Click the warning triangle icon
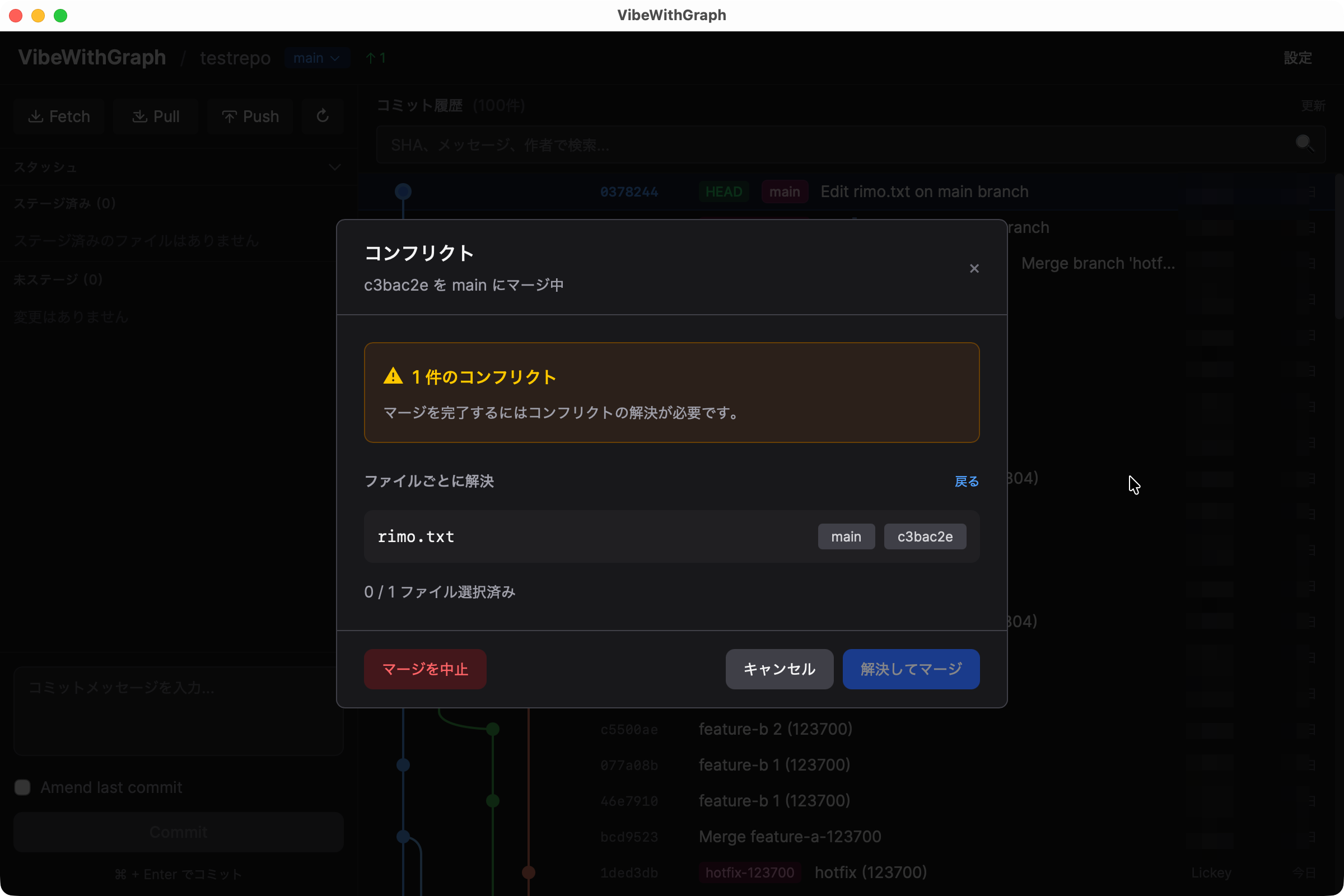 (x=393, y=376)
